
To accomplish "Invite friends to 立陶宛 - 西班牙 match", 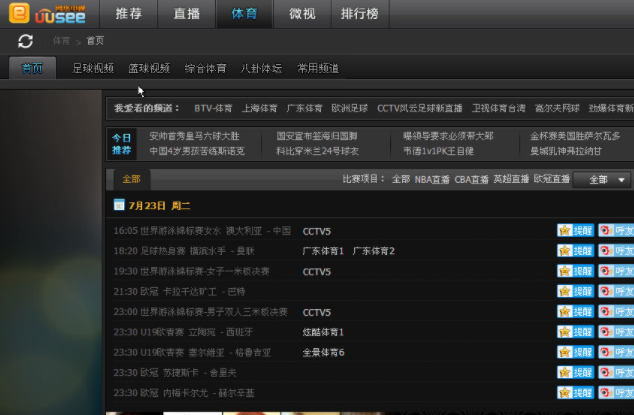I will (x=616, y=332).
